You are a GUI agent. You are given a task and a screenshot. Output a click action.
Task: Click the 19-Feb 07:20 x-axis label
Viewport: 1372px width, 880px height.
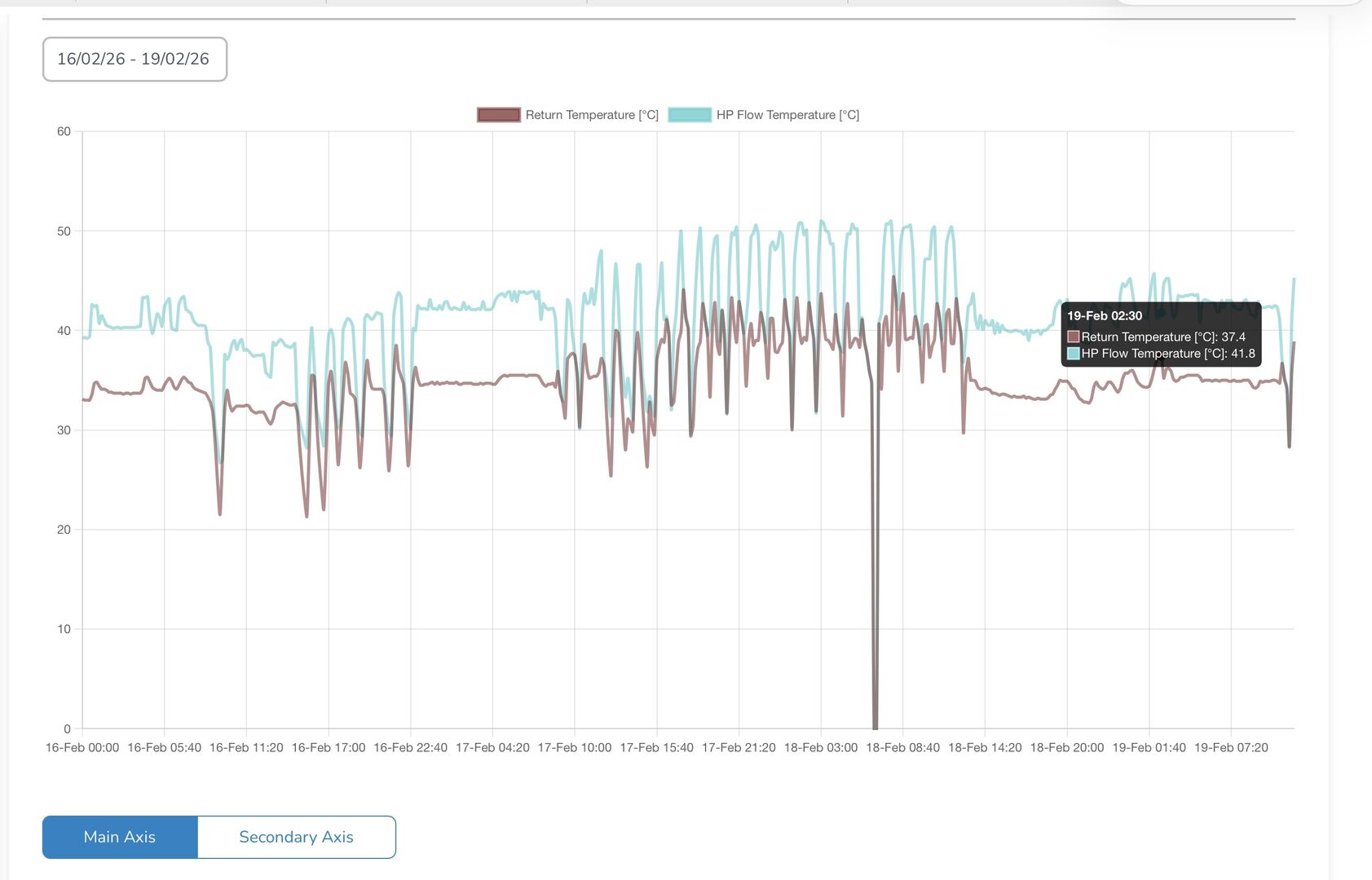tap(1231, 747)
